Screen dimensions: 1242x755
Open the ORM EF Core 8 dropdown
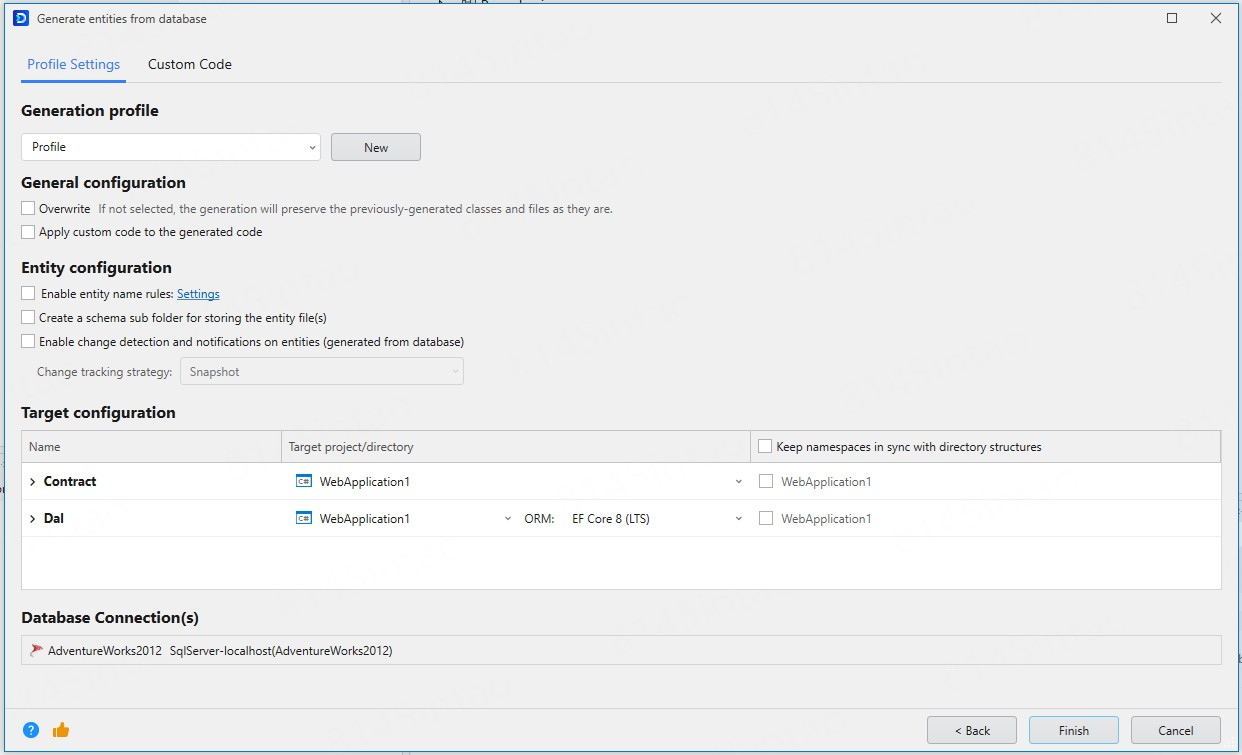(x=656, y=519)
